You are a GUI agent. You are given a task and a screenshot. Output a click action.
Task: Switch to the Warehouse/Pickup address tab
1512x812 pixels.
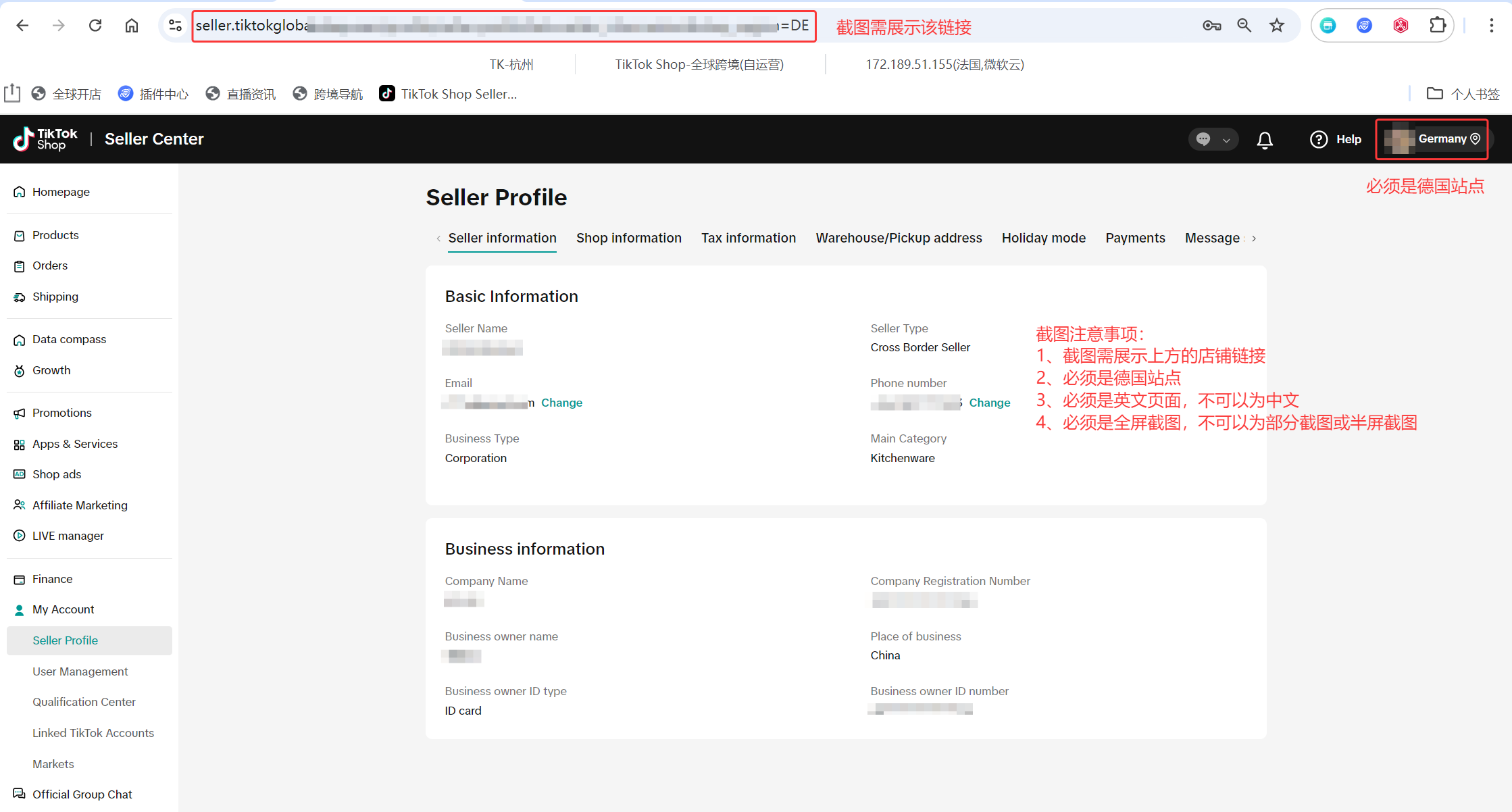click(x=899, y=238)
